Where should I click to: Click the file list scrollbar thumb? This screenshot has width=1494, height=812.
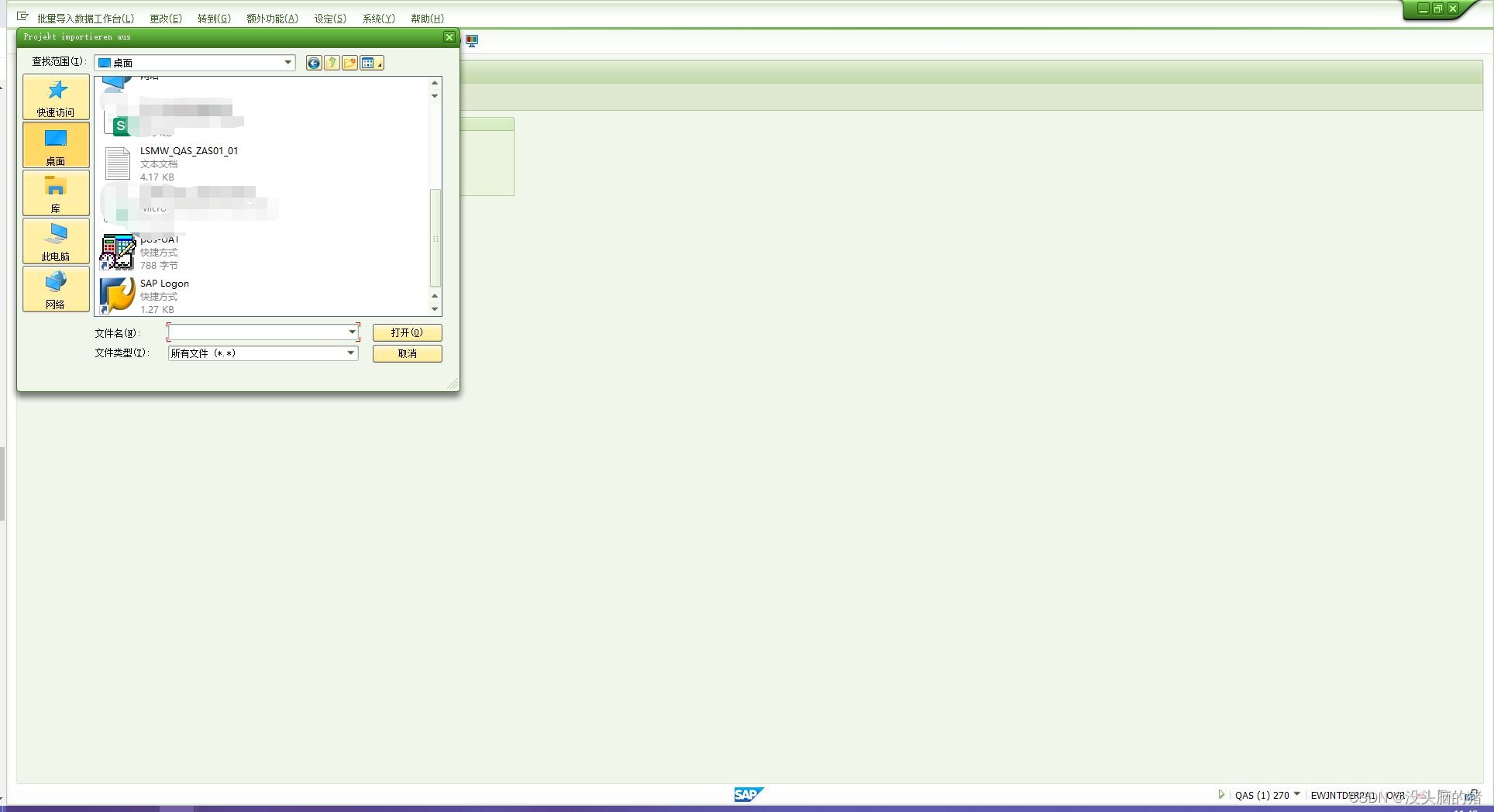click(435, 238)
